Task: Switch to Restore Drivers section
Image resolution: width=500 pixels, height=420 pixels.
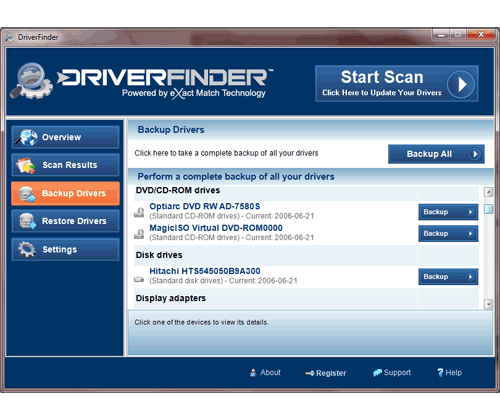Action: [65, 221]
